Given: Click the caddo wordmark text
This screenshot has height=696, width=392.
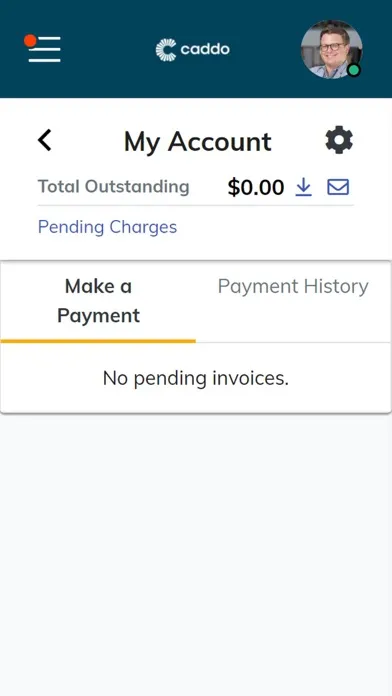Looking at the screenshot, I should tap(205, 49).
